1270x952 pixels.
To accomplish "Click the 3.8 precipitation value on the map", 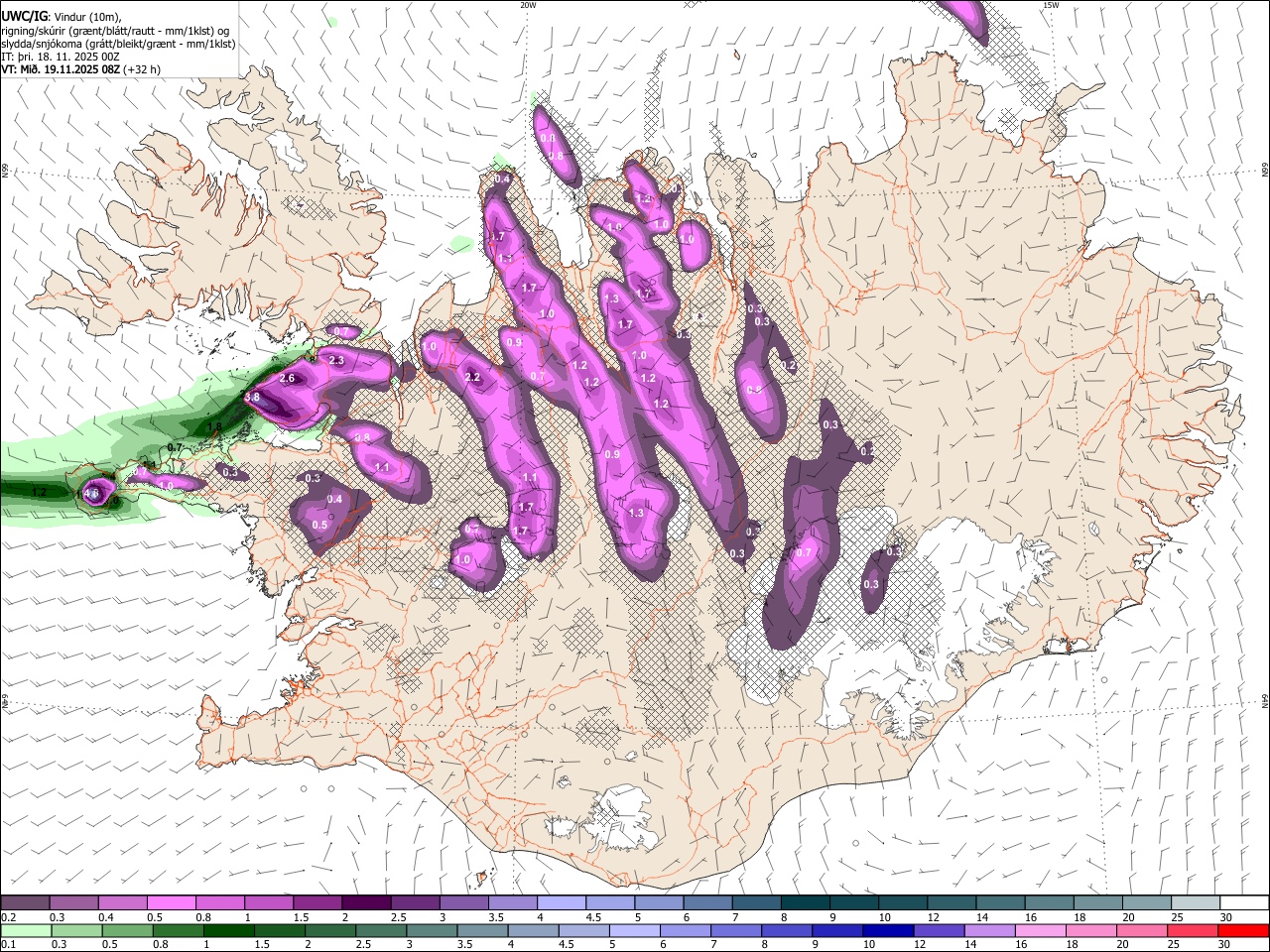I will click(252, 397).
